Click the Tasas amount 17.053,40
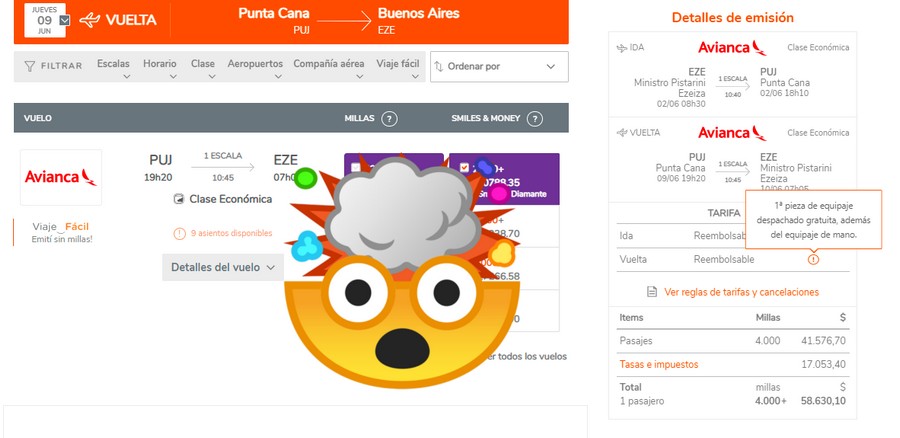Image resolution: width=900 pixels, height=438 pixels. coord(823,365)
